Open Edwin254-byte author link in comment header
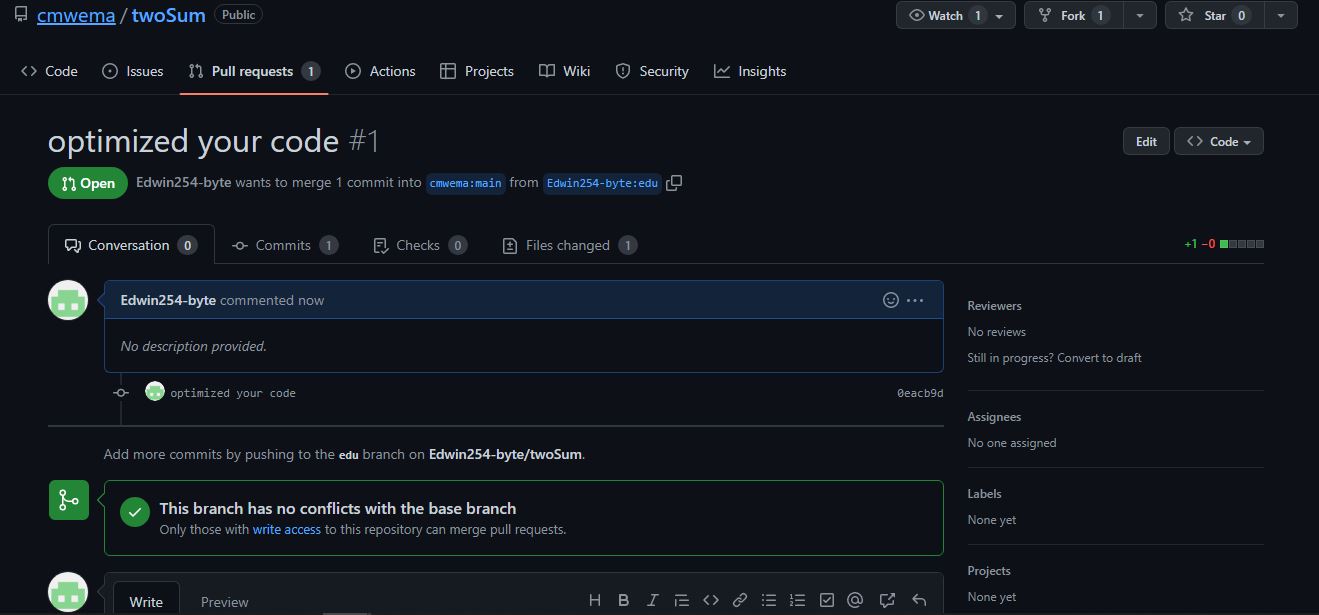 point(168,300)
